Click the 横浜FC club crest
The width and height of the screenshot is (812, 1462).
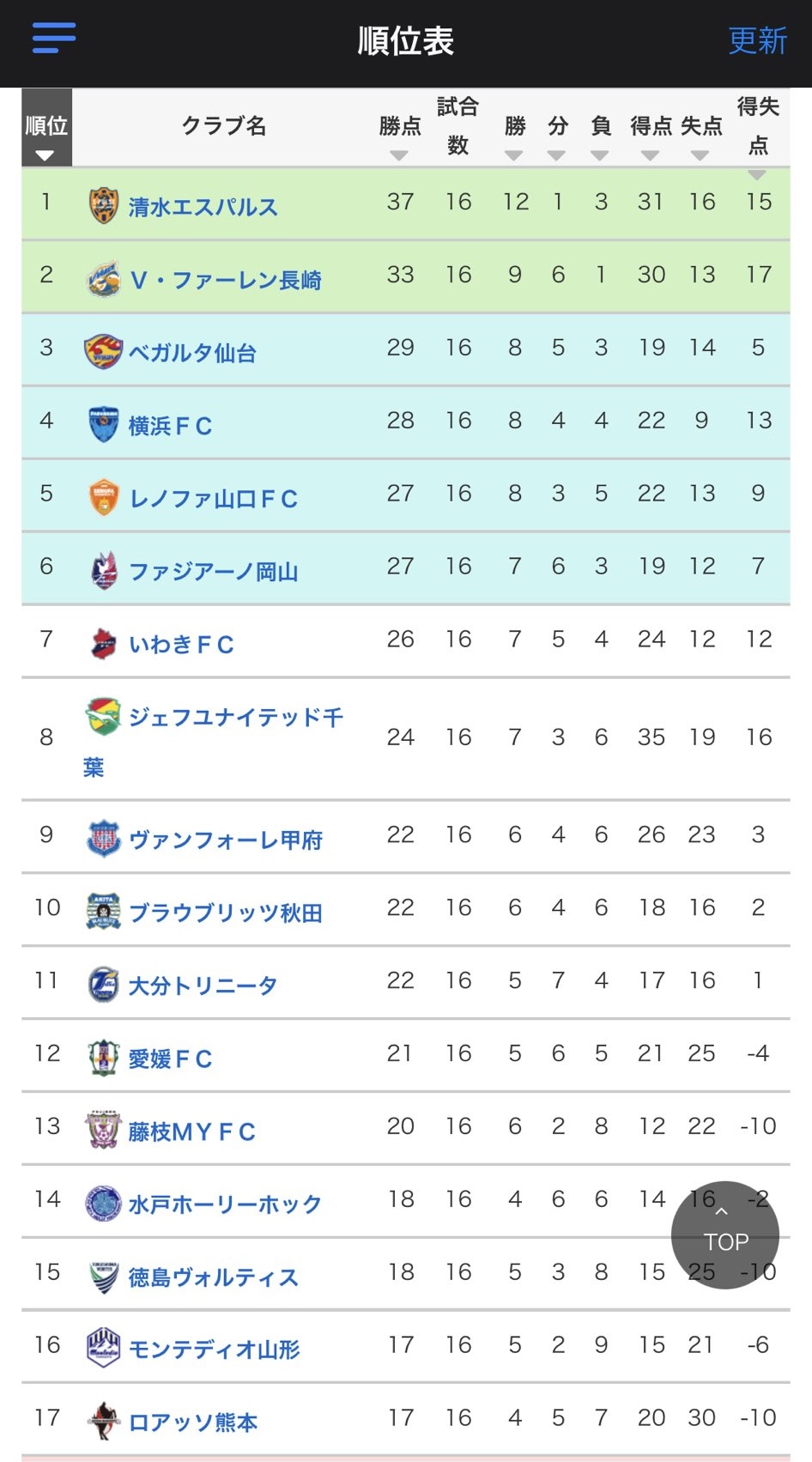104,425
